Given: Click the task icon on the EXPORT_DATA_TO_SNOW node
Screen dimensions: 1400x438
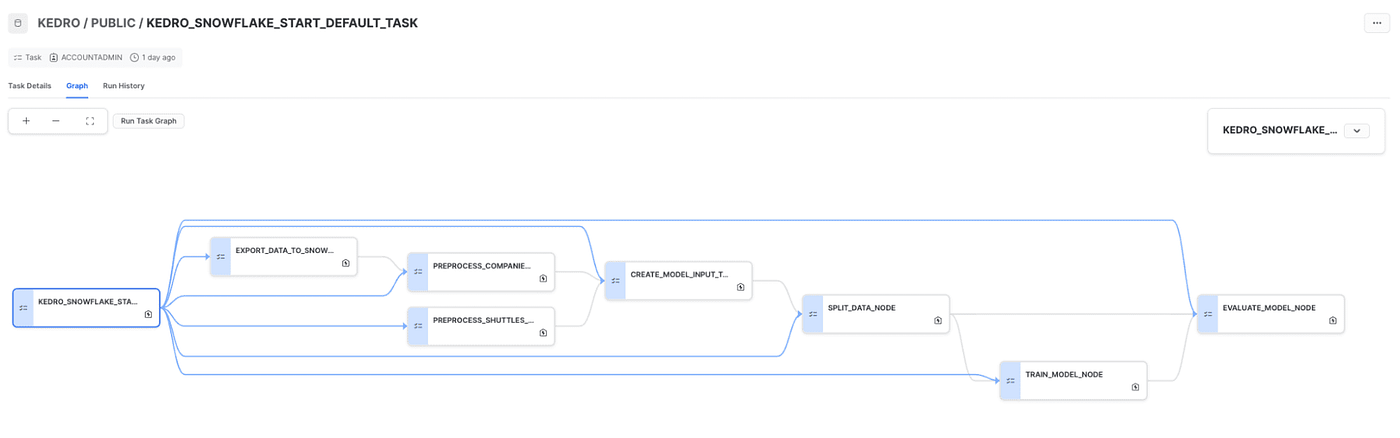Looking at the screenshot, I should [x=221, y=257].
